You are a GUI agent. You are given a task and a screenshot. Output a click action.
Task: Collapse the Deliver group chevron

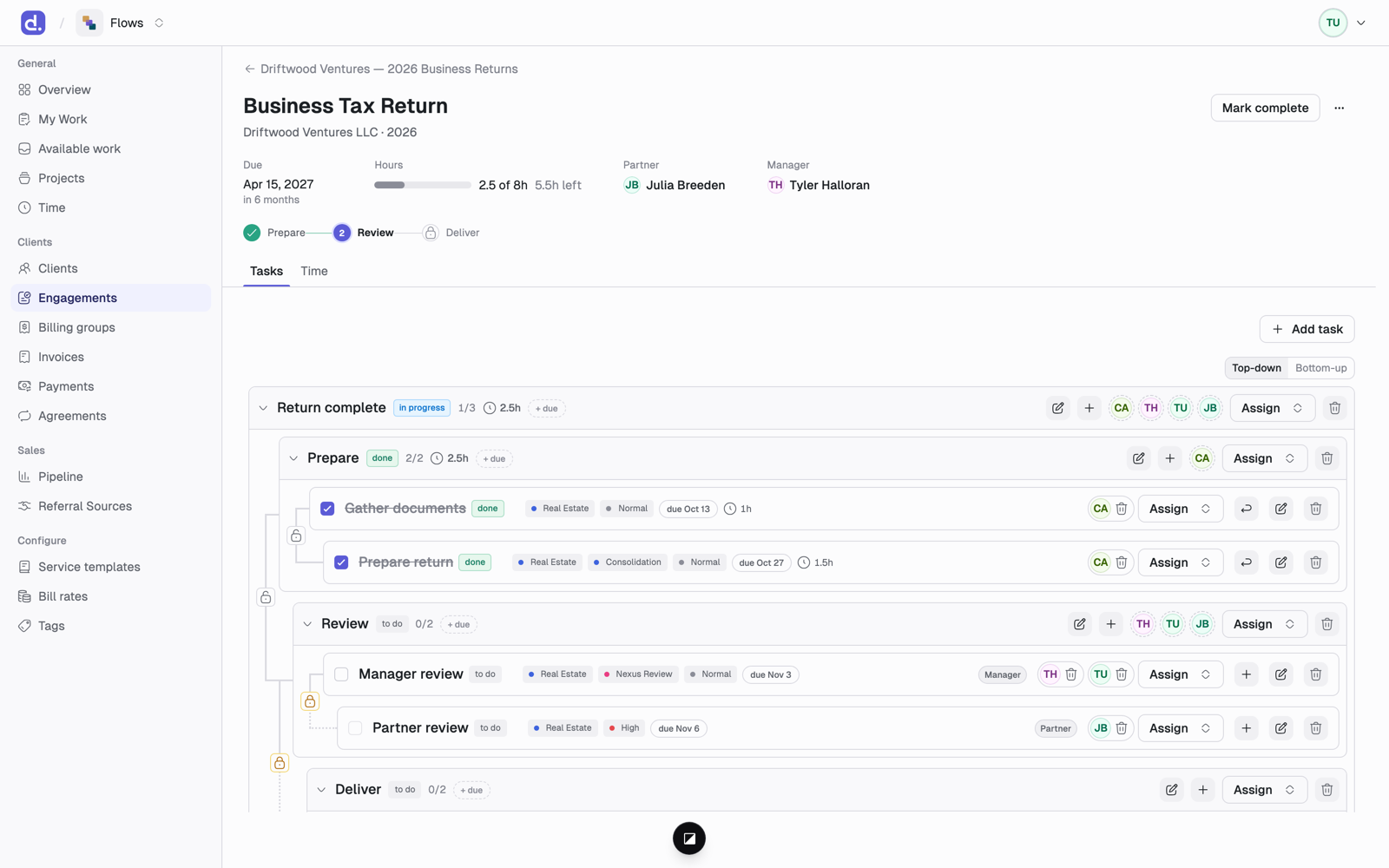(321, 790)
